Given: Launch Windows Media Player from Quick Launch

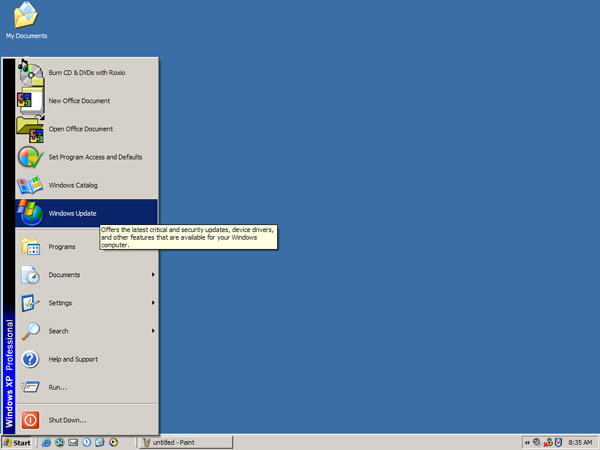Looking at the screenshot, I should click(x=113, y=443).
